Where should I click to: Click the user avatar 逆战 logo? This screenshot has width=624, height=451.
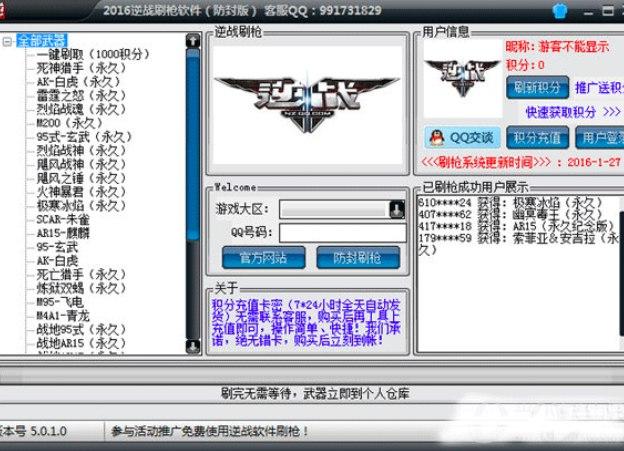[462, 78]
